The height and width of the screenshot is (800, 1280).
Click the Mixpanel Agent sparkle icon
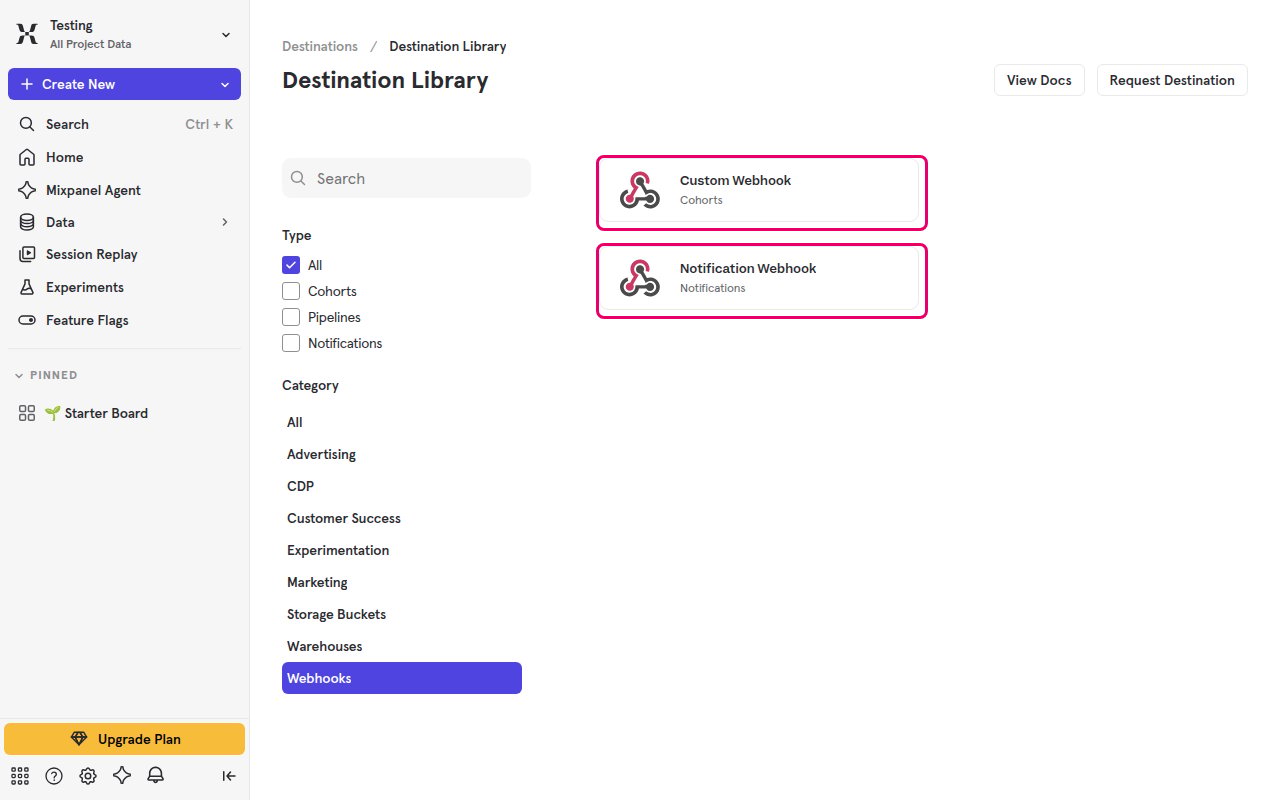pos(27,190)
